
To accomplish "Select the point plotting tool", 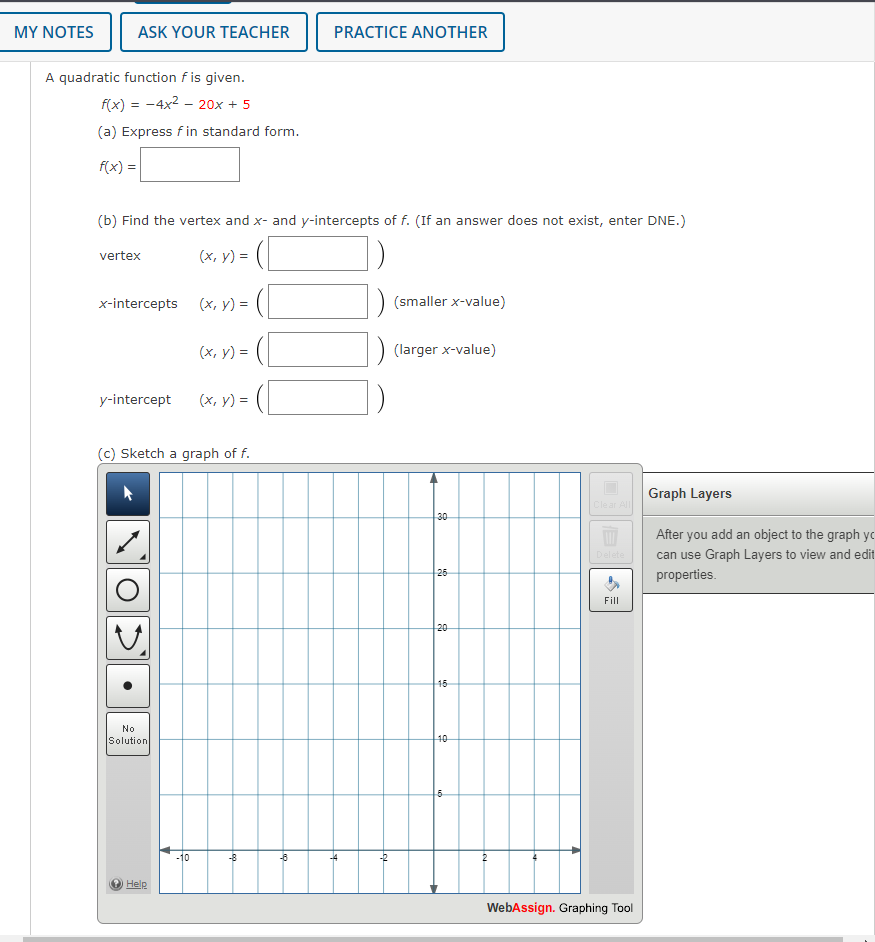I will pyautogui.click(x=127, y=685).
